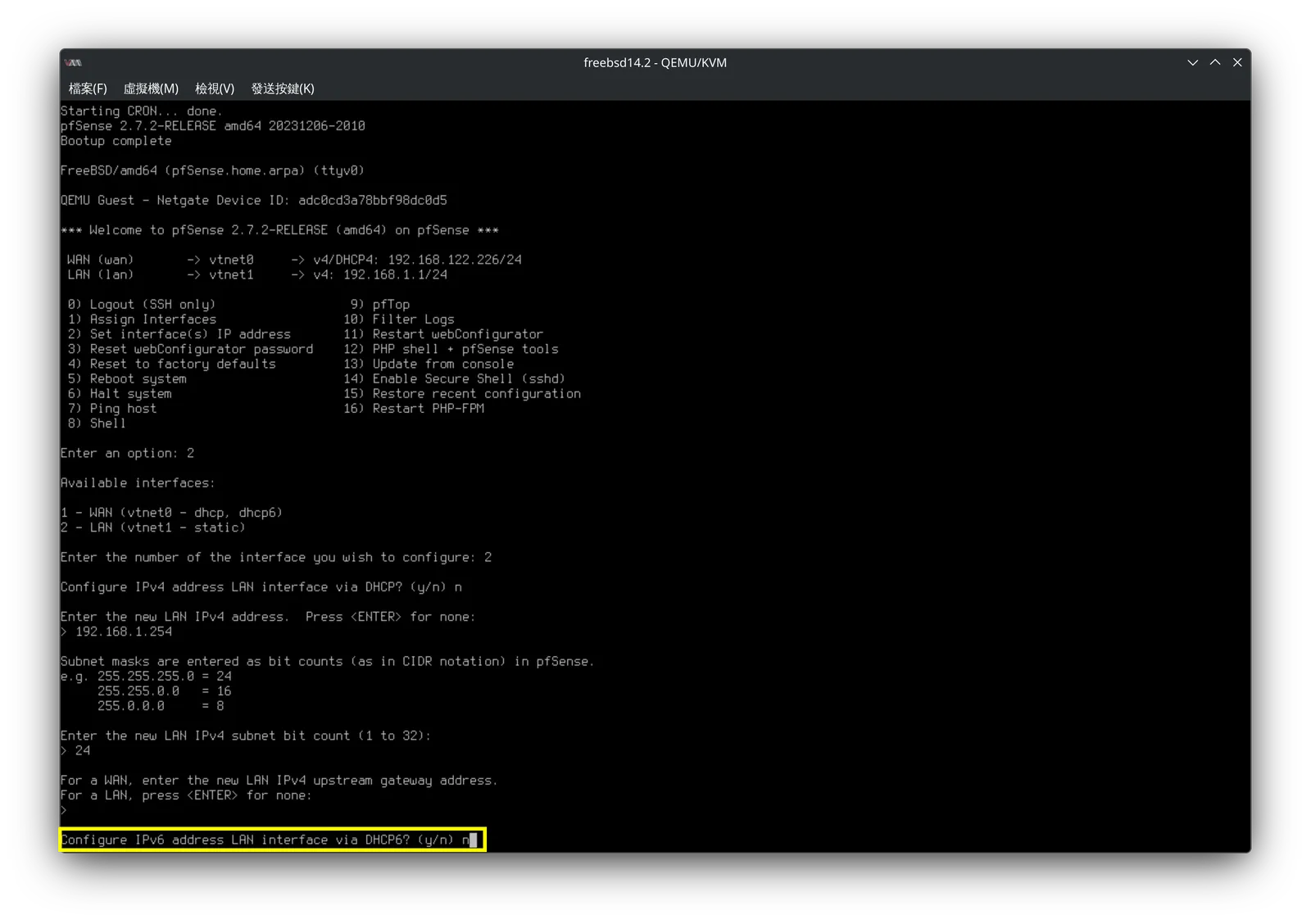
Task: Click the WAN (wan) vtnet0 address line
Action: [294, 259]
